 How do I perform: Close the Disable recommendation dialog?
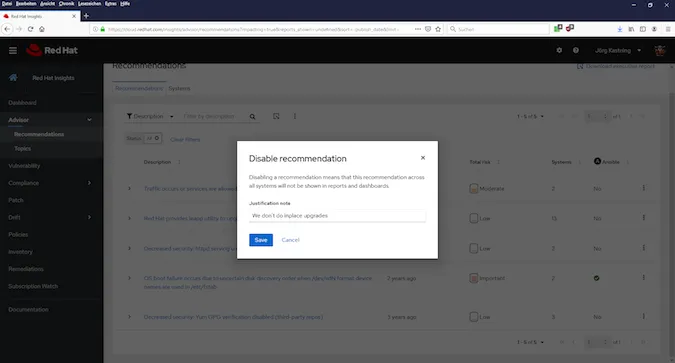point(423,158)
